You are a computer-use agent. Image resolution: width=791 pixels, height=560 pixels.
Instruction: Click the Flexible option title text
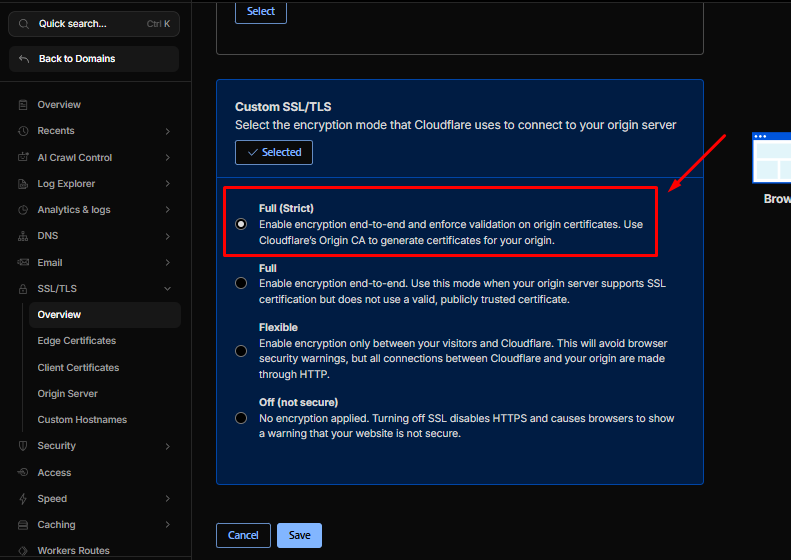coord(278,327)
